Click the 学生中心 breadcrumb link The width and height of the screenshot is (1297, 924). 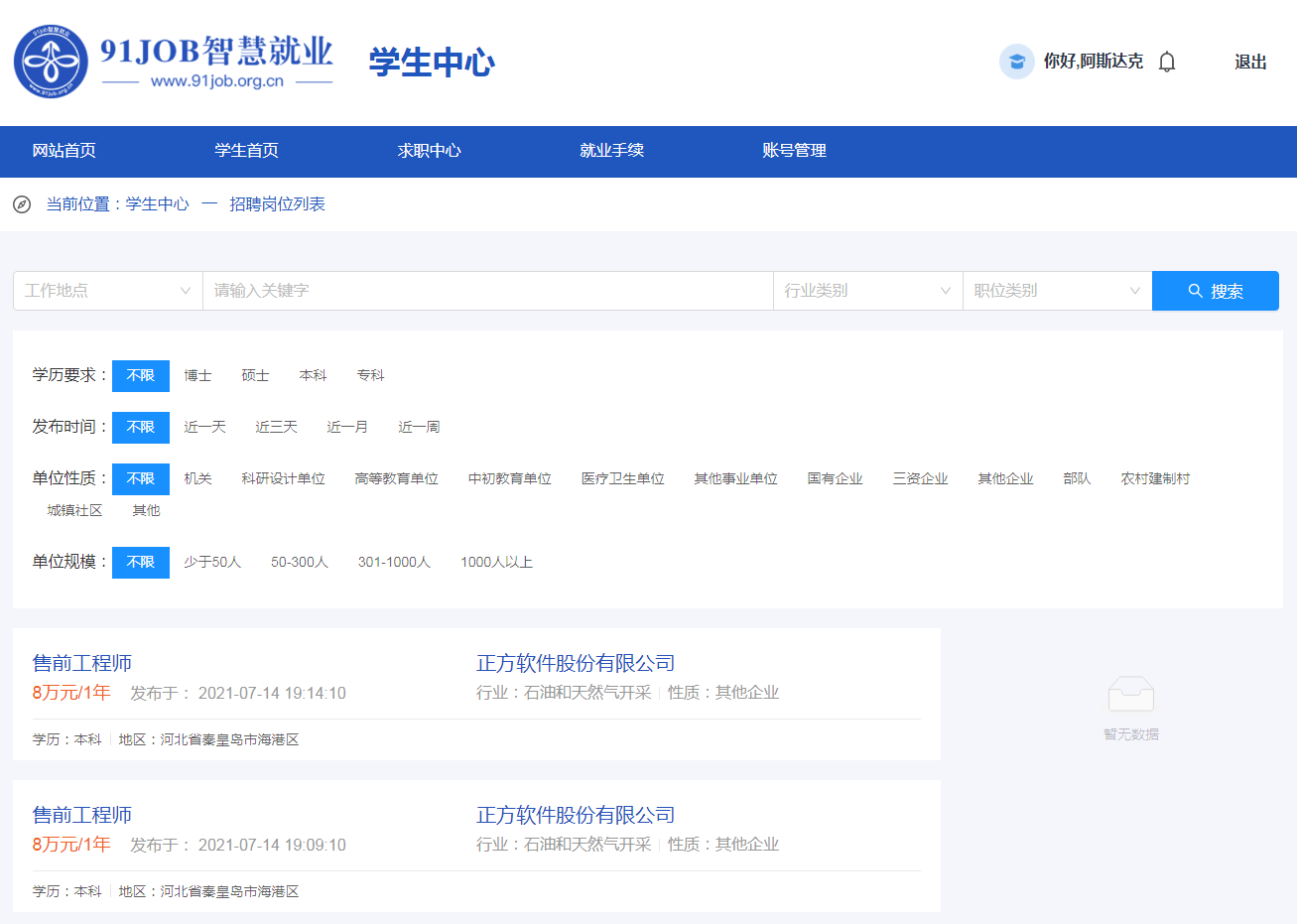[x=157, y=204]
